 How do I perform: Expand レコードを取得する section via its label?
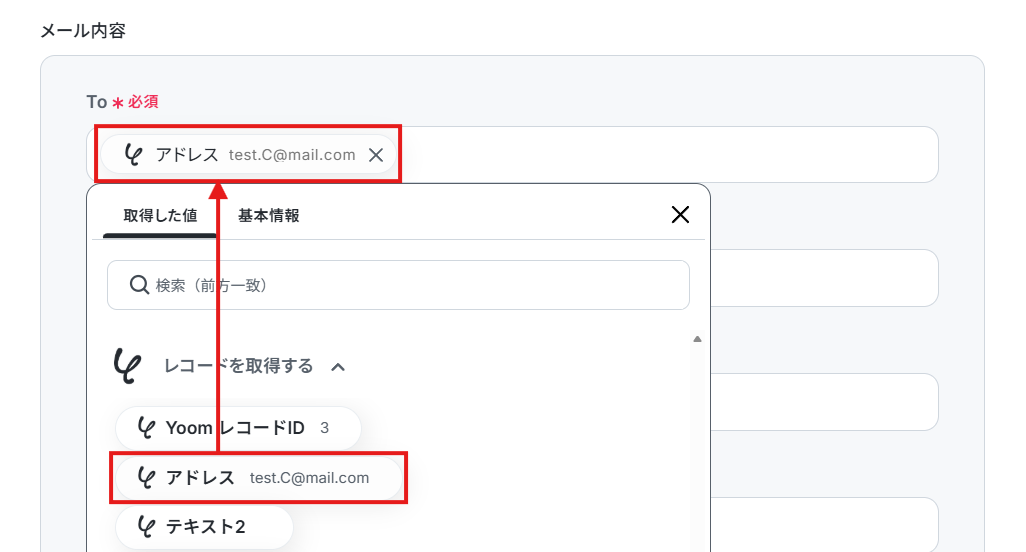(238, 366)
